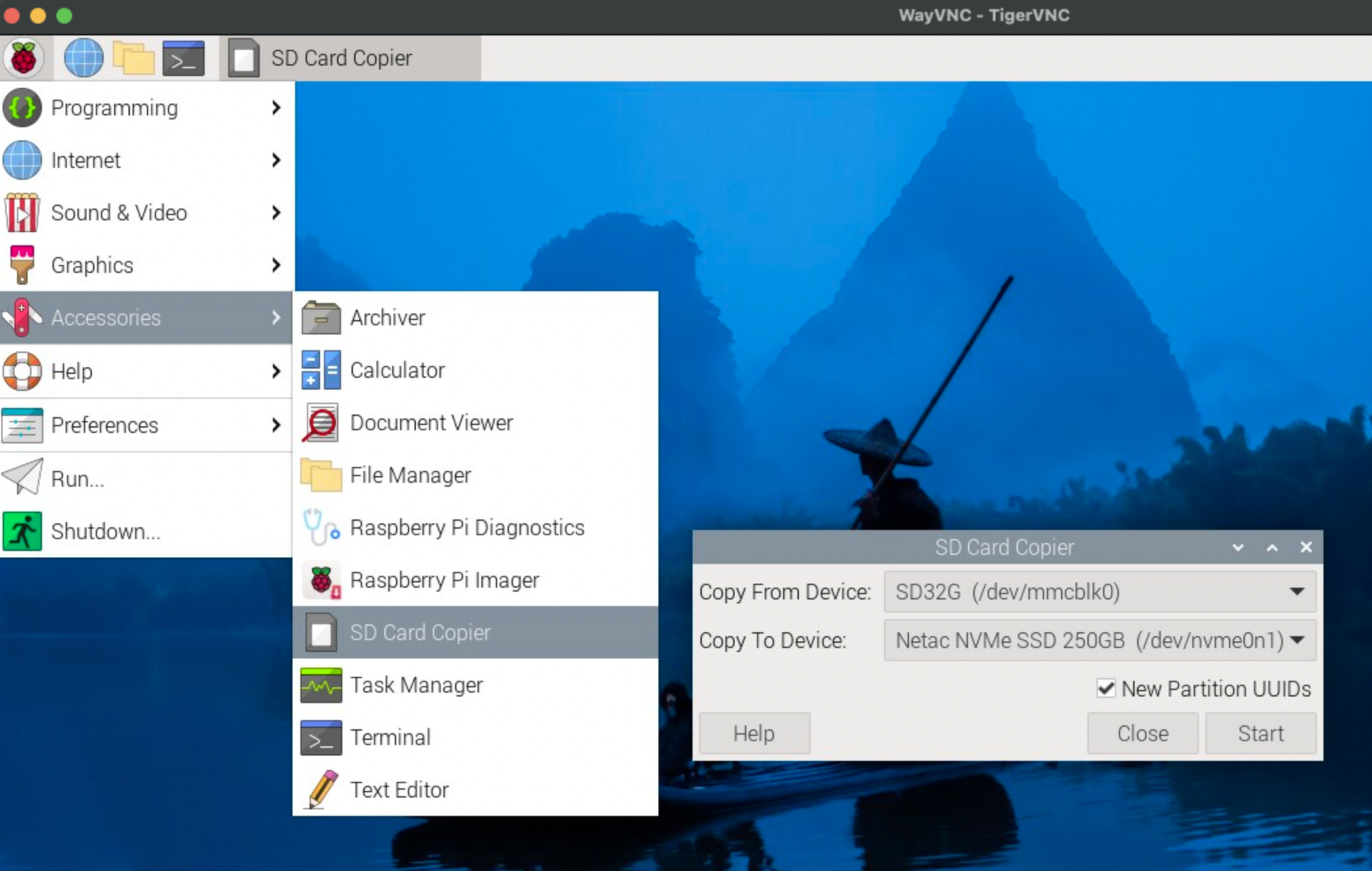Screen dimensions: 1372x871
Task: Expand the Preferences submenu
Action: coord(146,425)
